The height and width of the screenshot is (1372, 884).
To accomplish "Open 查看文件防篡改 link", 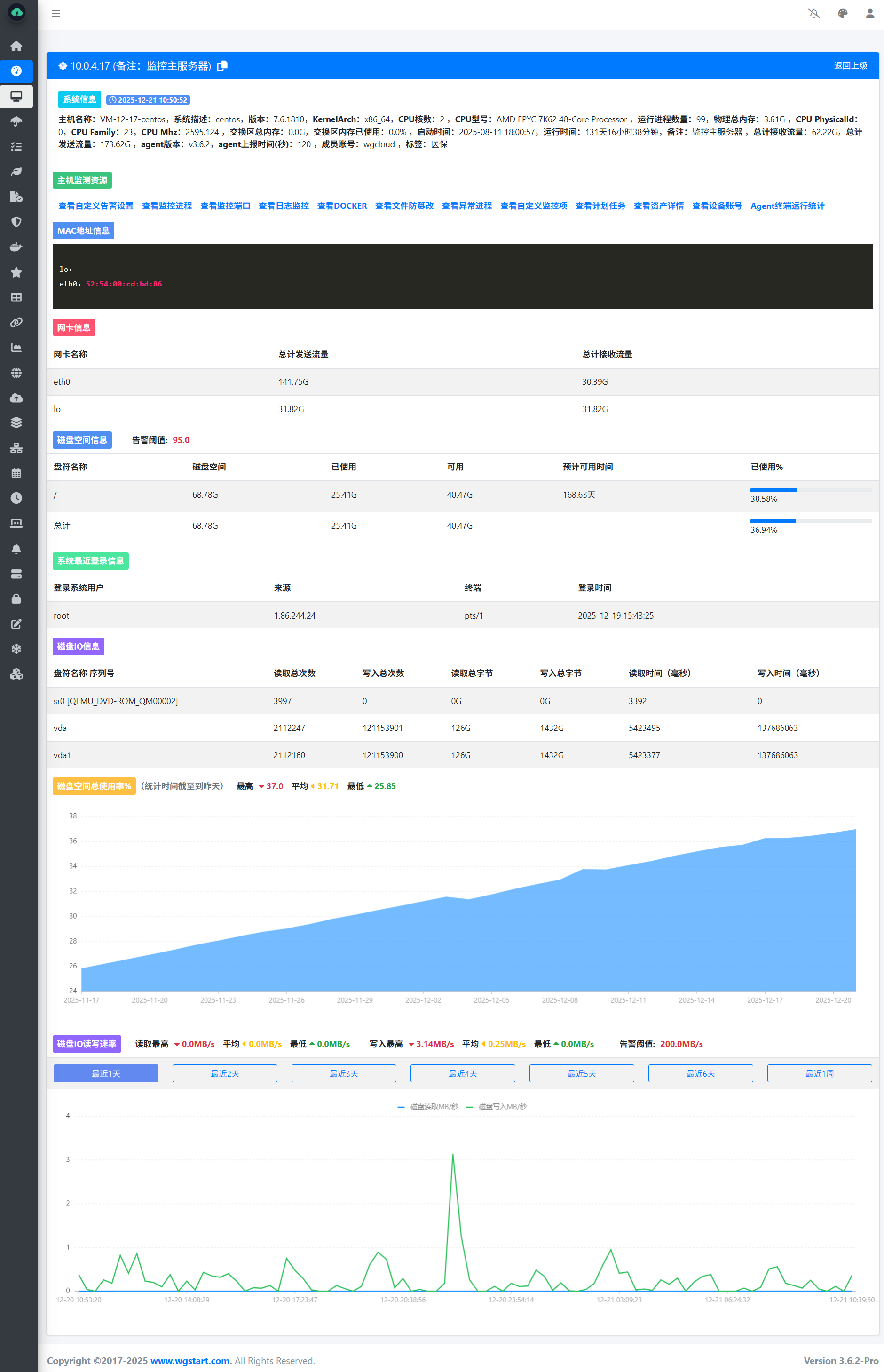I will pyautogui.click(x=404, y=206).
